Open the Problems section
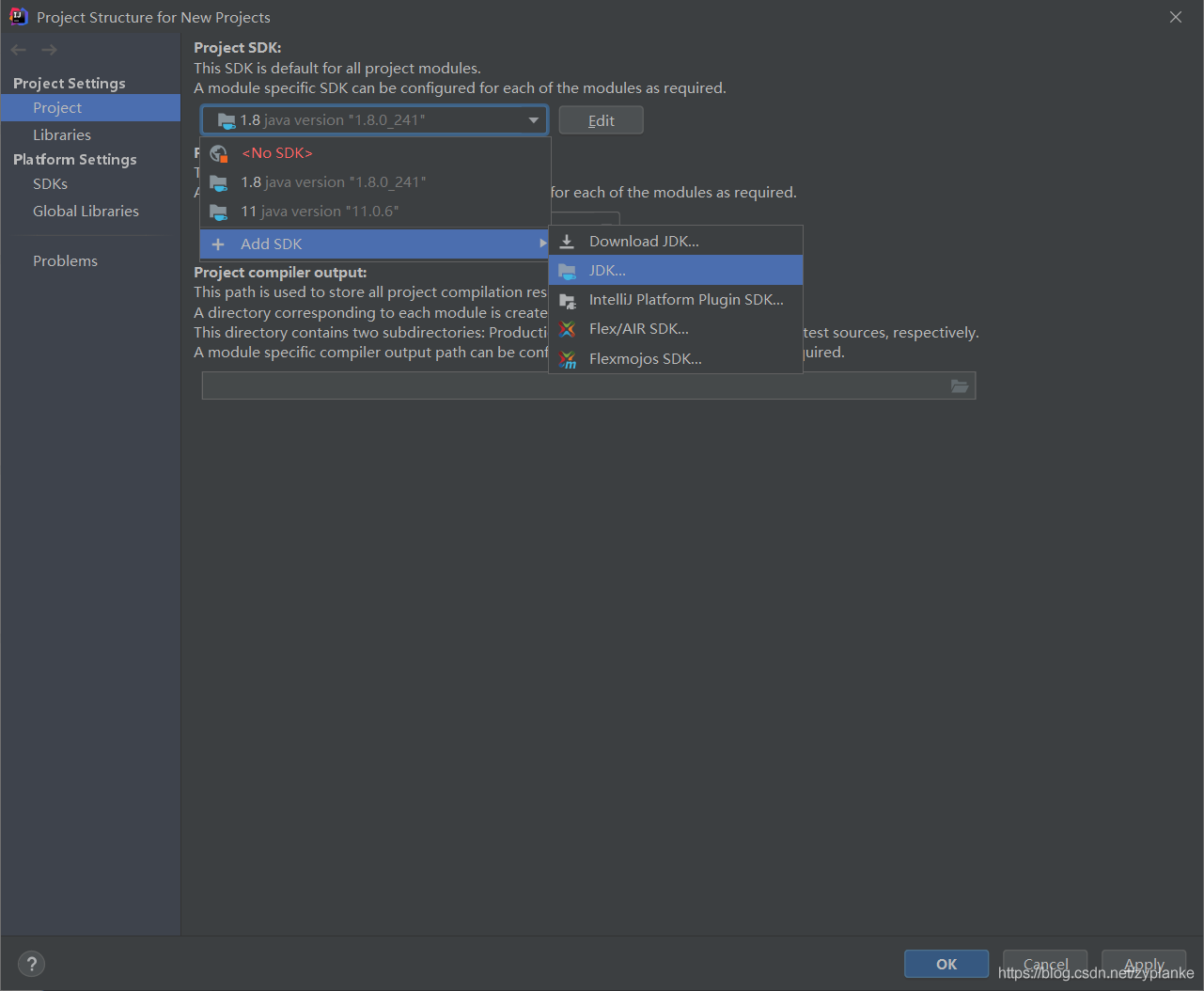 click(x=65, y=260)
